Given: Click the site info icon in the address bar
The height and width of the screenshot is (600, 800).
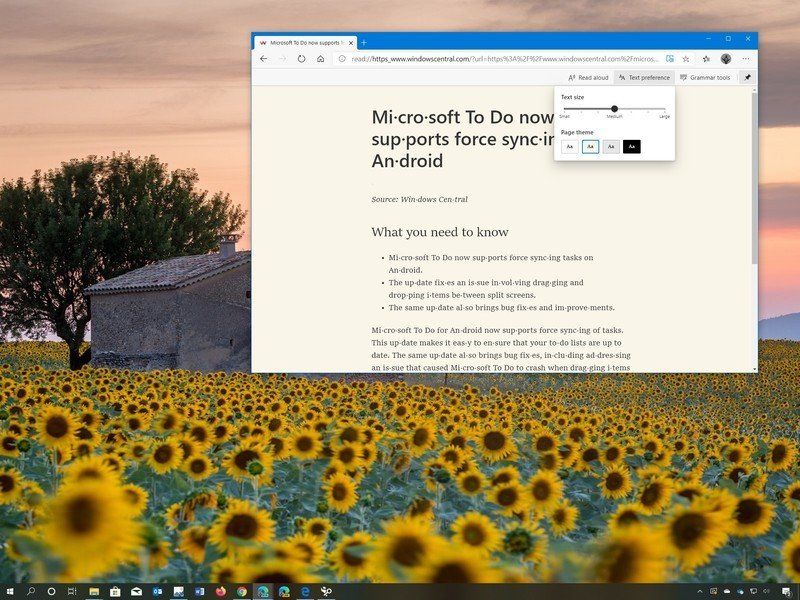Looking at the screenshot, I should click(x=342, y=59).
